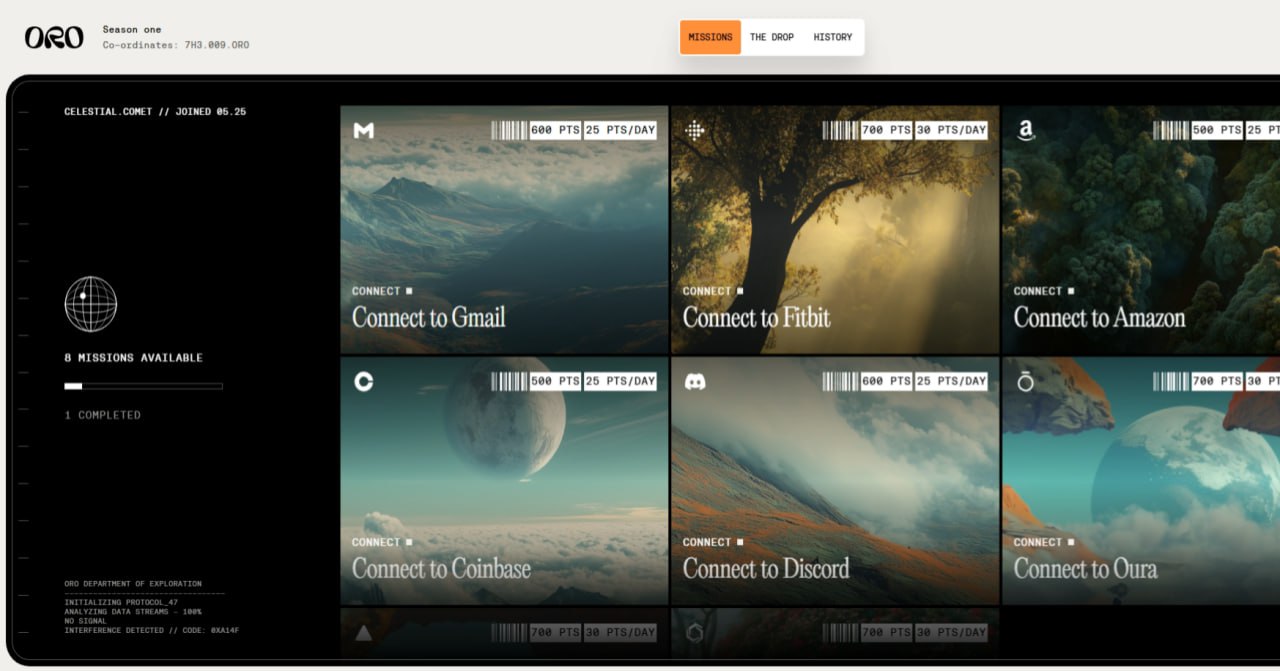Click the Discord card 25 PTS/DAY label

coord(951,381)
